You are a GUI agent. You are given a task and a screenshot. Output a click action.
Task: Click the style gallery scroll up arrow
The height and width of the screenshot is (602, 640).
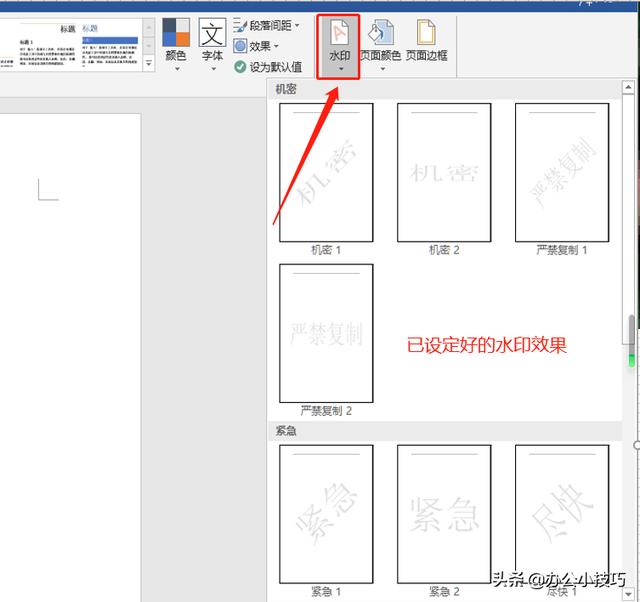click(149, 28)
